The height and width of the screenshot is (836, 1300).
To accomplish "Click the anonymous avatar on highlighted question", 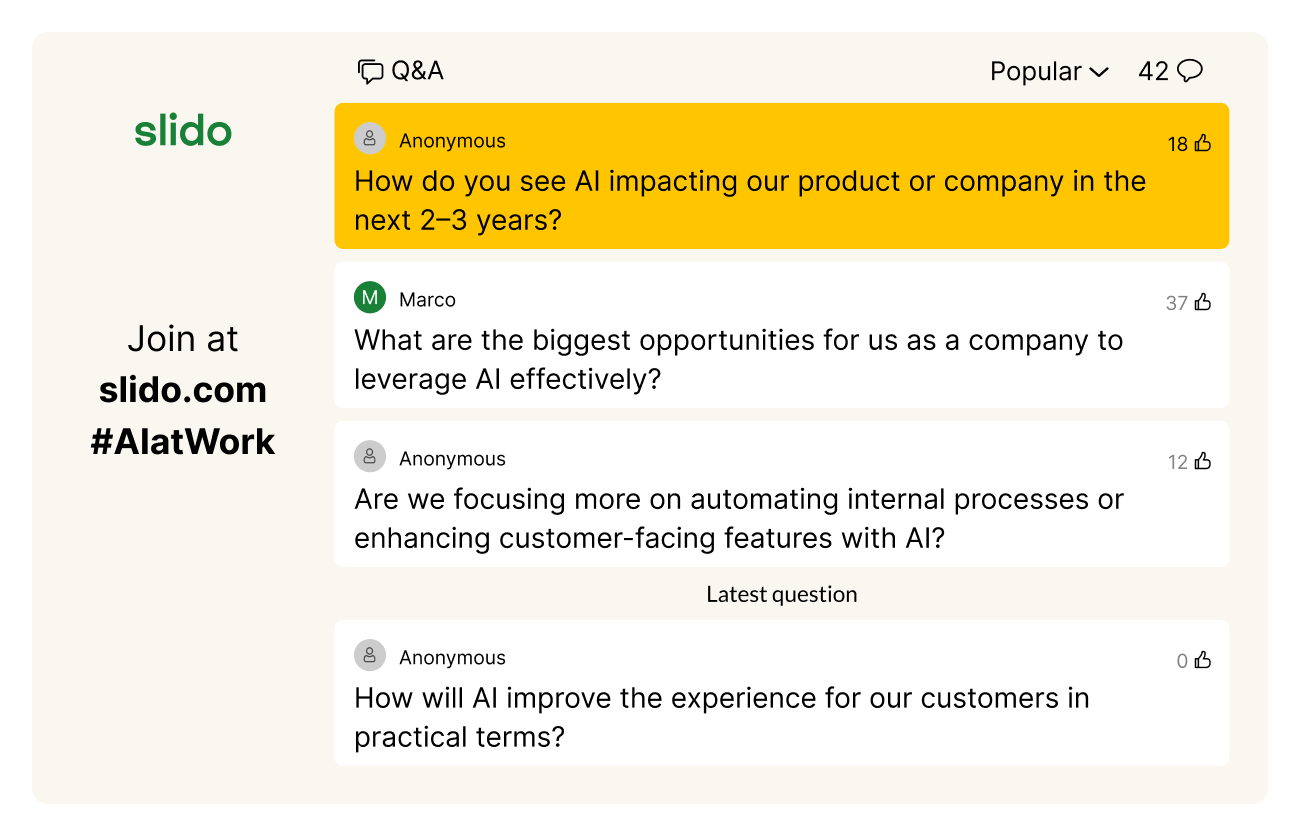I will (x=370, y=139).
